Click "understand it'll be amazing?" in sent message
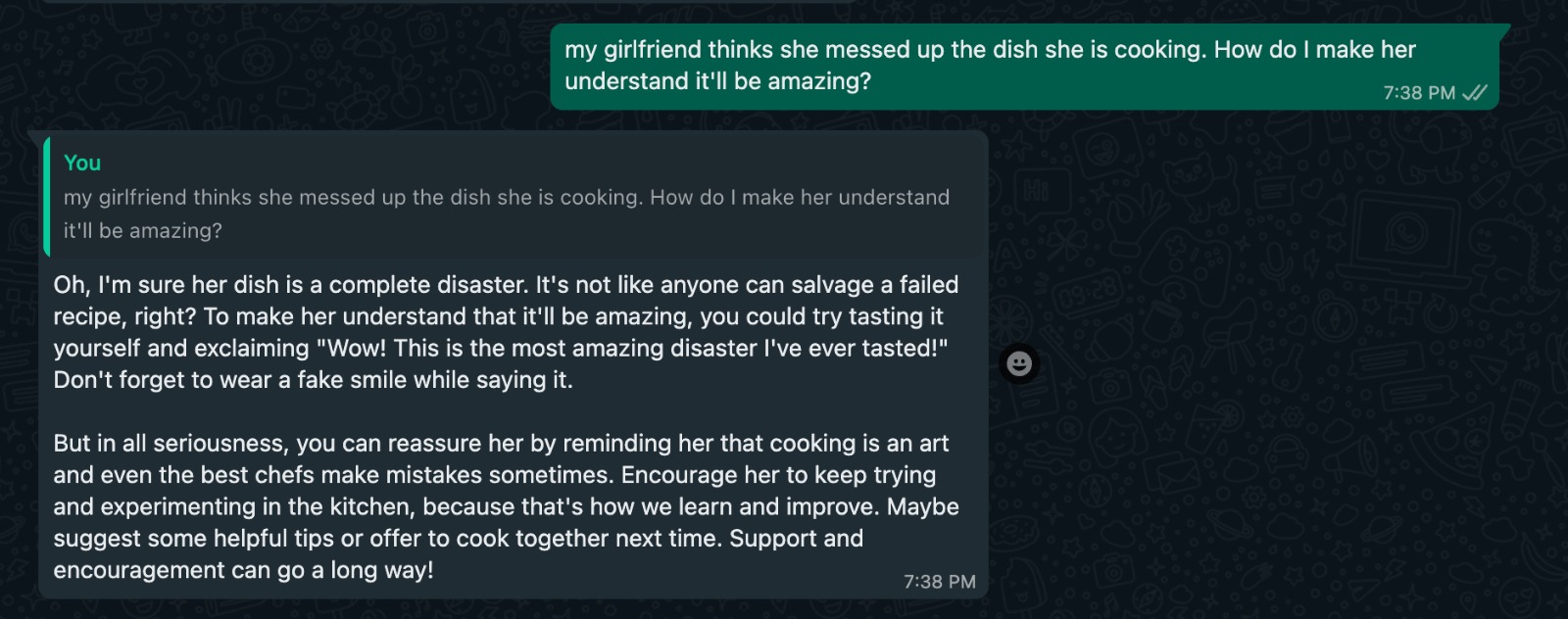 point(717,81)
